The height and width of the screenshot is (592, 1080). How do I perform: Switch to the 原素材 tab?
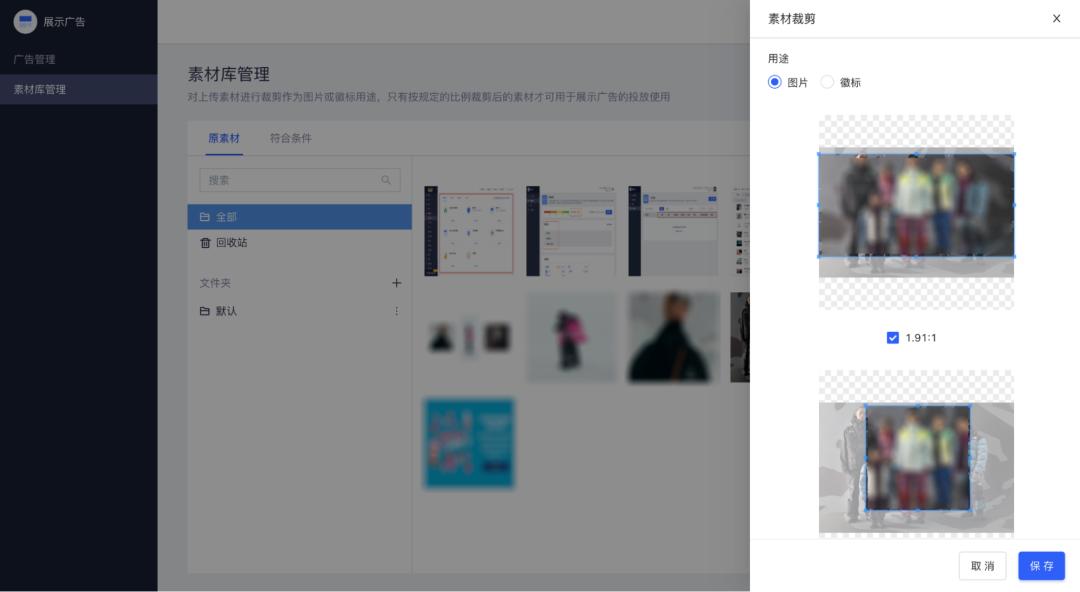tap(224, 138)
